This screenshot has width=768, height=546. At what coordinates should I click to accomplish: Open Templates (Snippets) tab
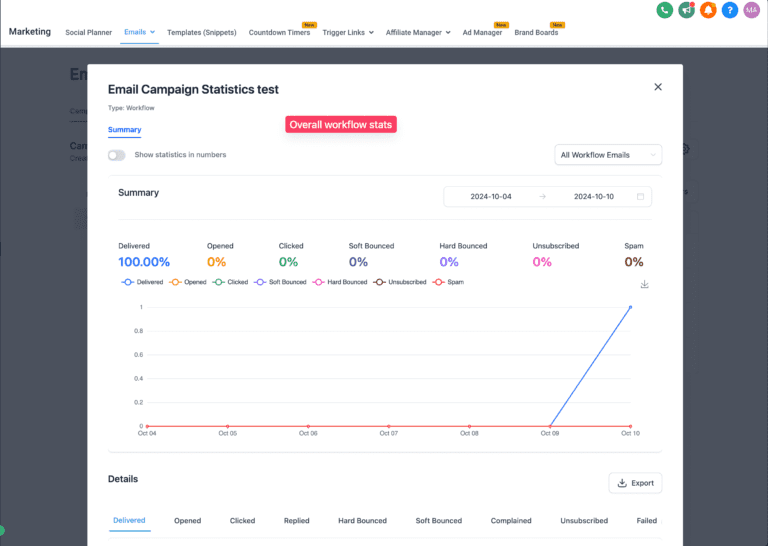point(202,32)
